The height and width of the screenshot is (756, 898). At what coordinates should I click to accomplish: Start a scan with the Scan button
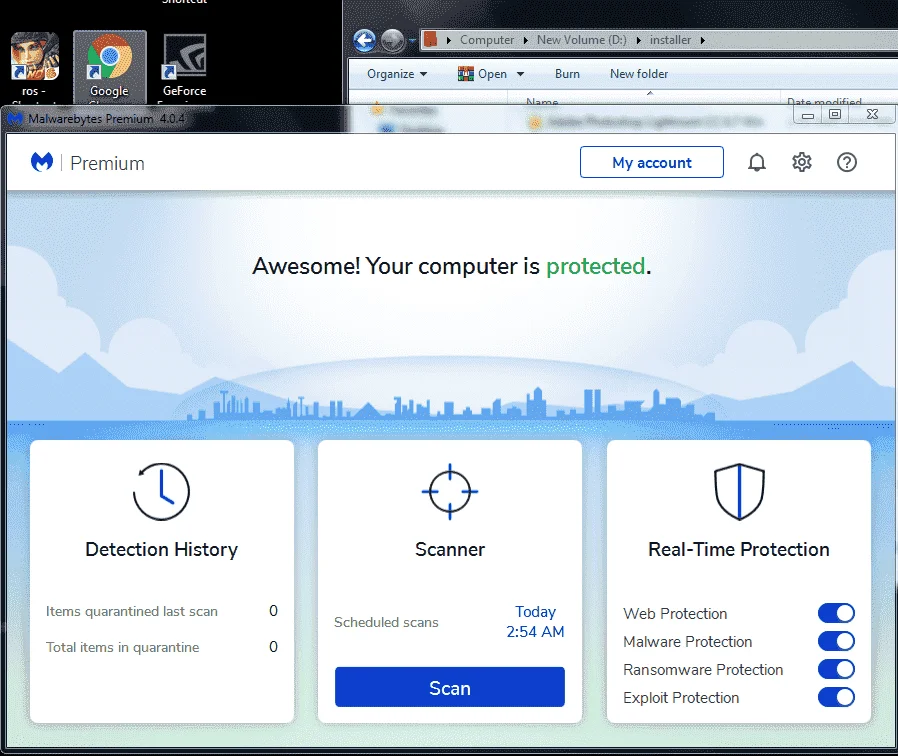[x=450, y=687]
